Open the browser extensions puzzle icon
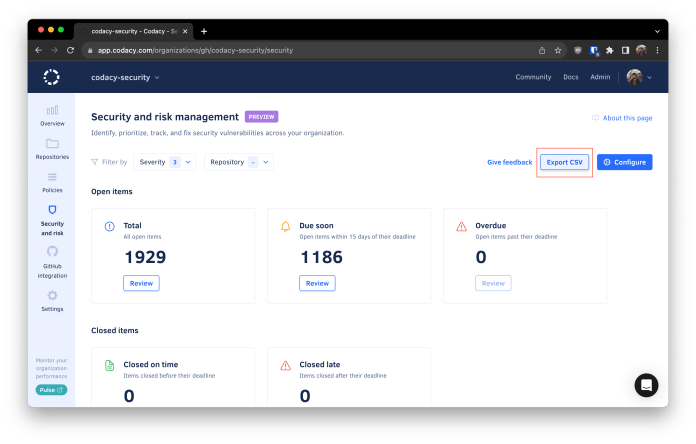Image resolution: width=696 pixels, height=444 pixels. pos(609,50)
